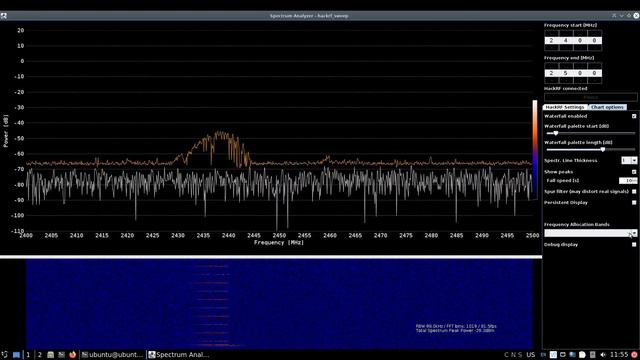Launch Firefox from the taskbar
This screenshot has width=640, height=360.
click(x=73, y=355)
